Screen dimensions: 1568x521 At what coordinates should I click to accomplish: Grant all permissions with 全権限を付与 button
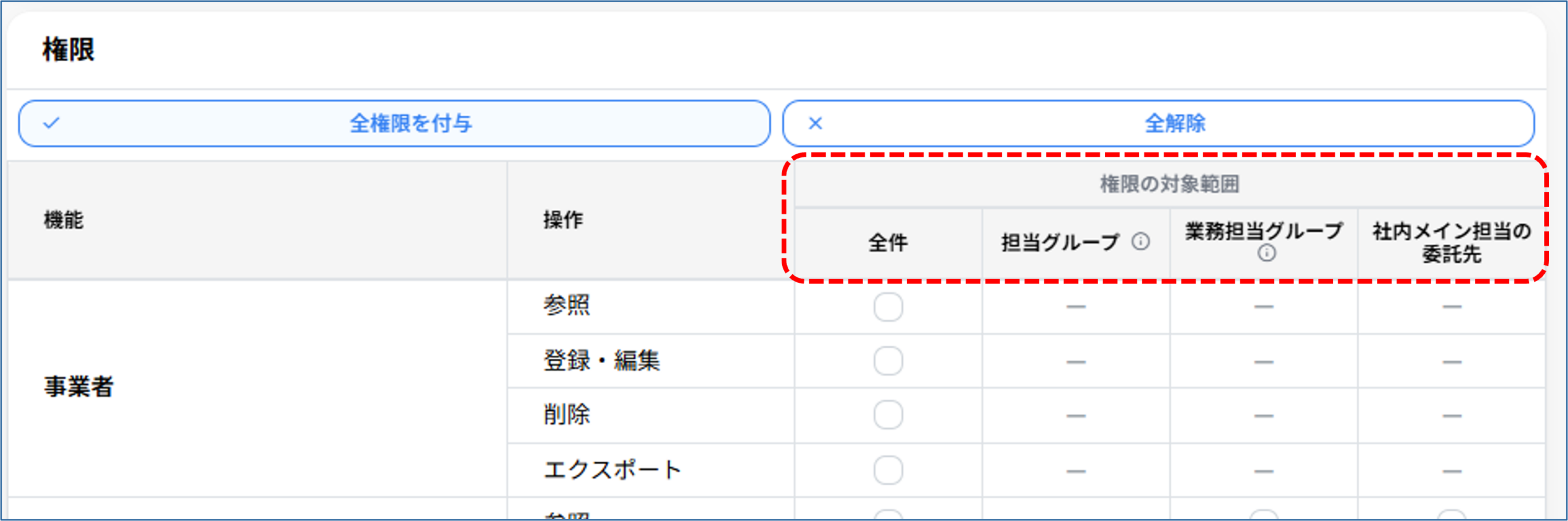coord(394,123)
